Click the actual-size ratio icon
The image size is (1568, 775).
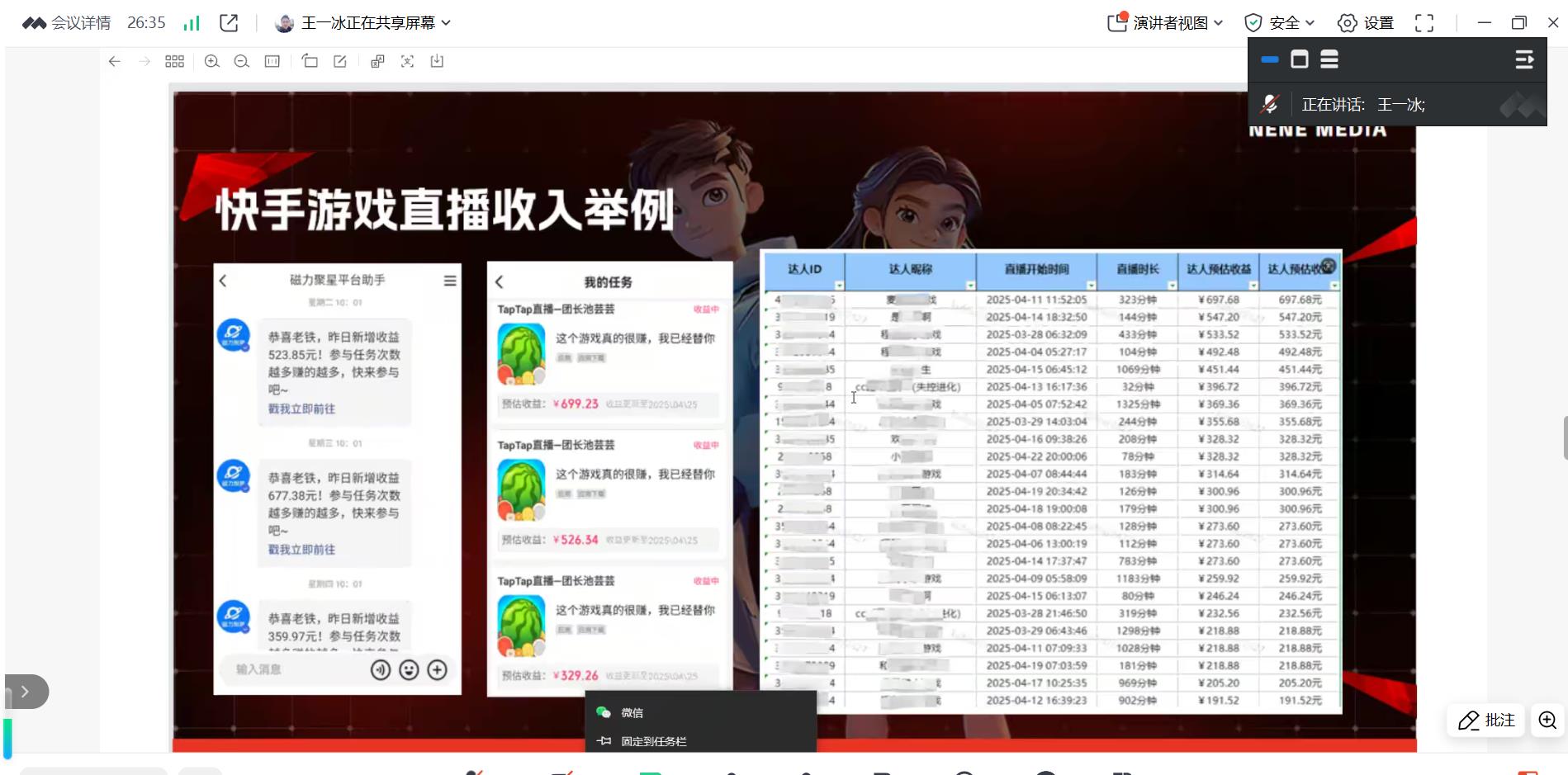[272, 61]
